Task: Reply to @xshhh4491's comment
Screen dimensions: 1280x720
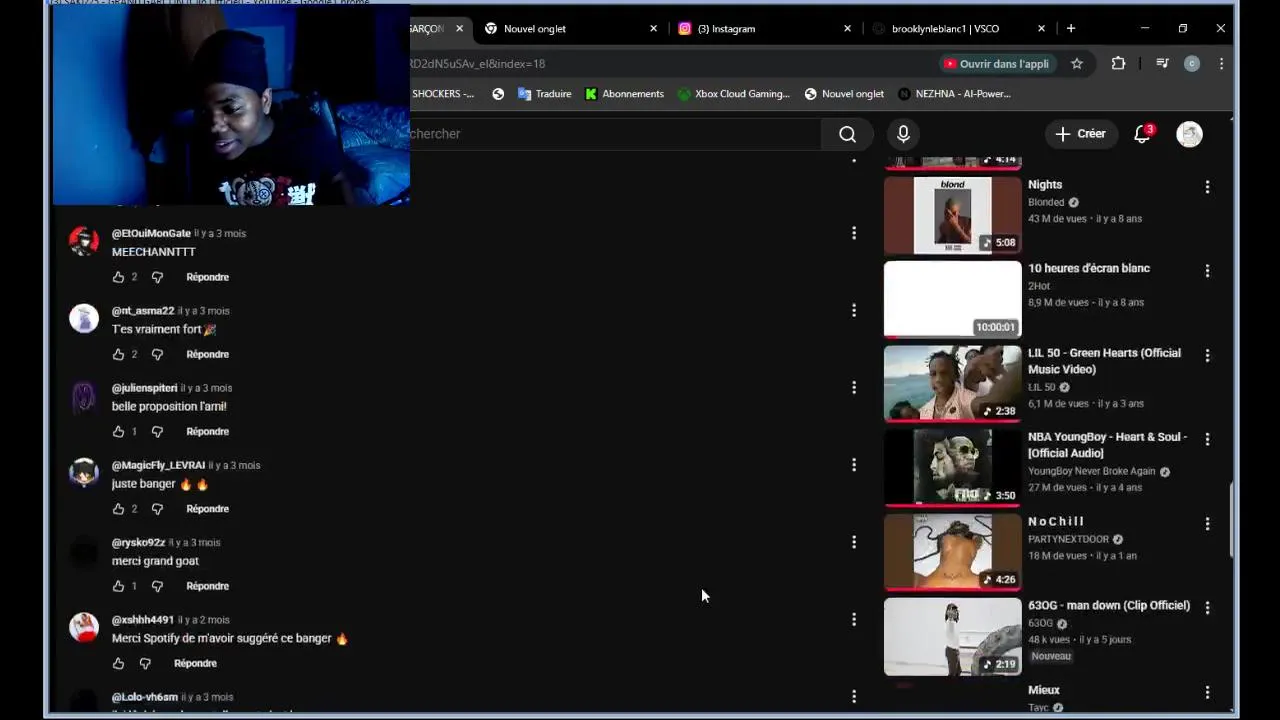Action: (195, 663)
